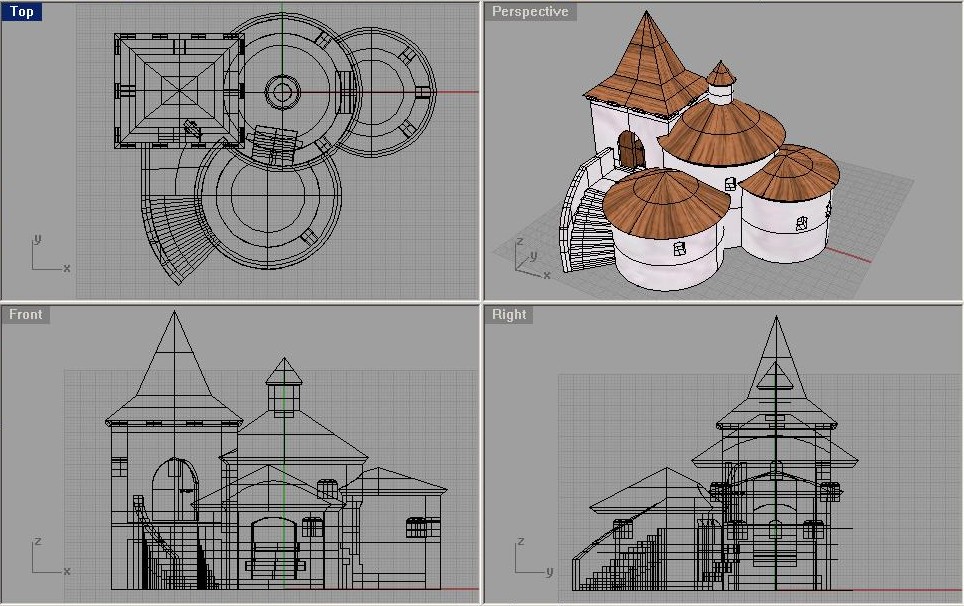Screen dimensions: 964x606
Task: Click the small turret cupola in Perspective view
Action: [721, 82]
